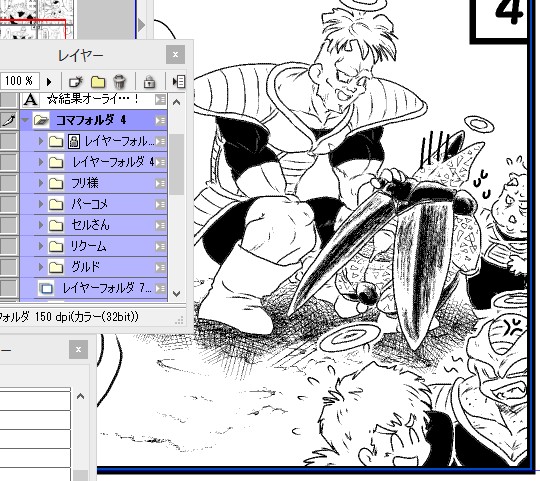Collapse the コマフォルダ 4 folder
Image resolution: width=540 pixels, height=481 pixels.
coord(25,120)
